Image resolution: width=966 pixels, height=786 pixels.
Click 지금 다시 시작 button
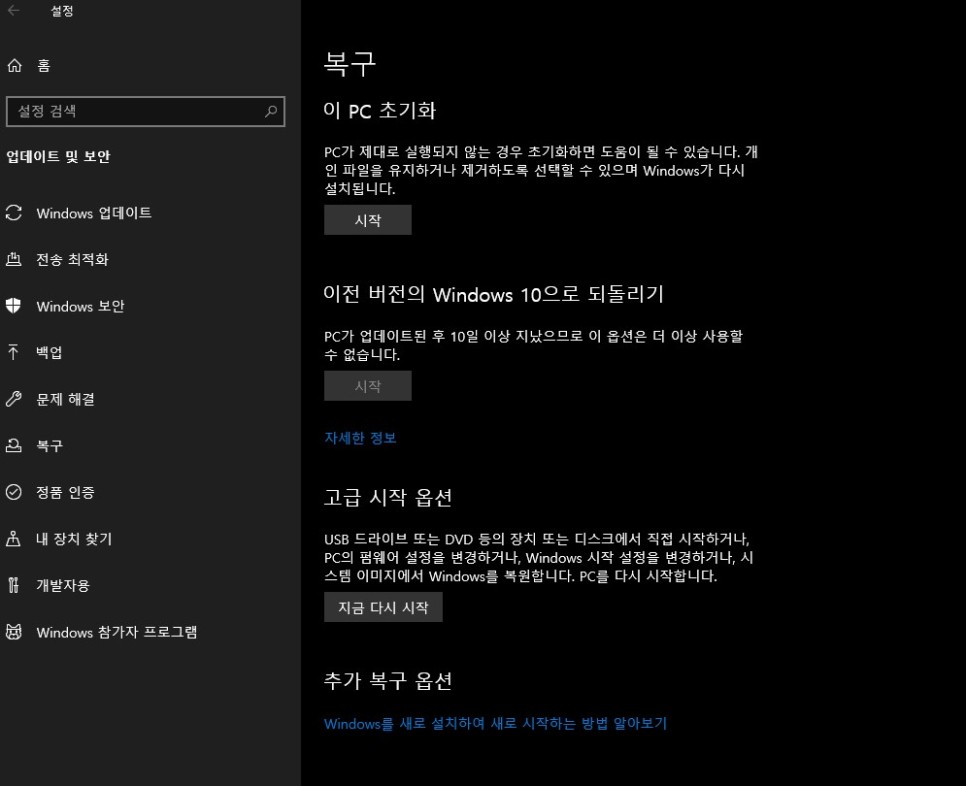pos(383,607)
